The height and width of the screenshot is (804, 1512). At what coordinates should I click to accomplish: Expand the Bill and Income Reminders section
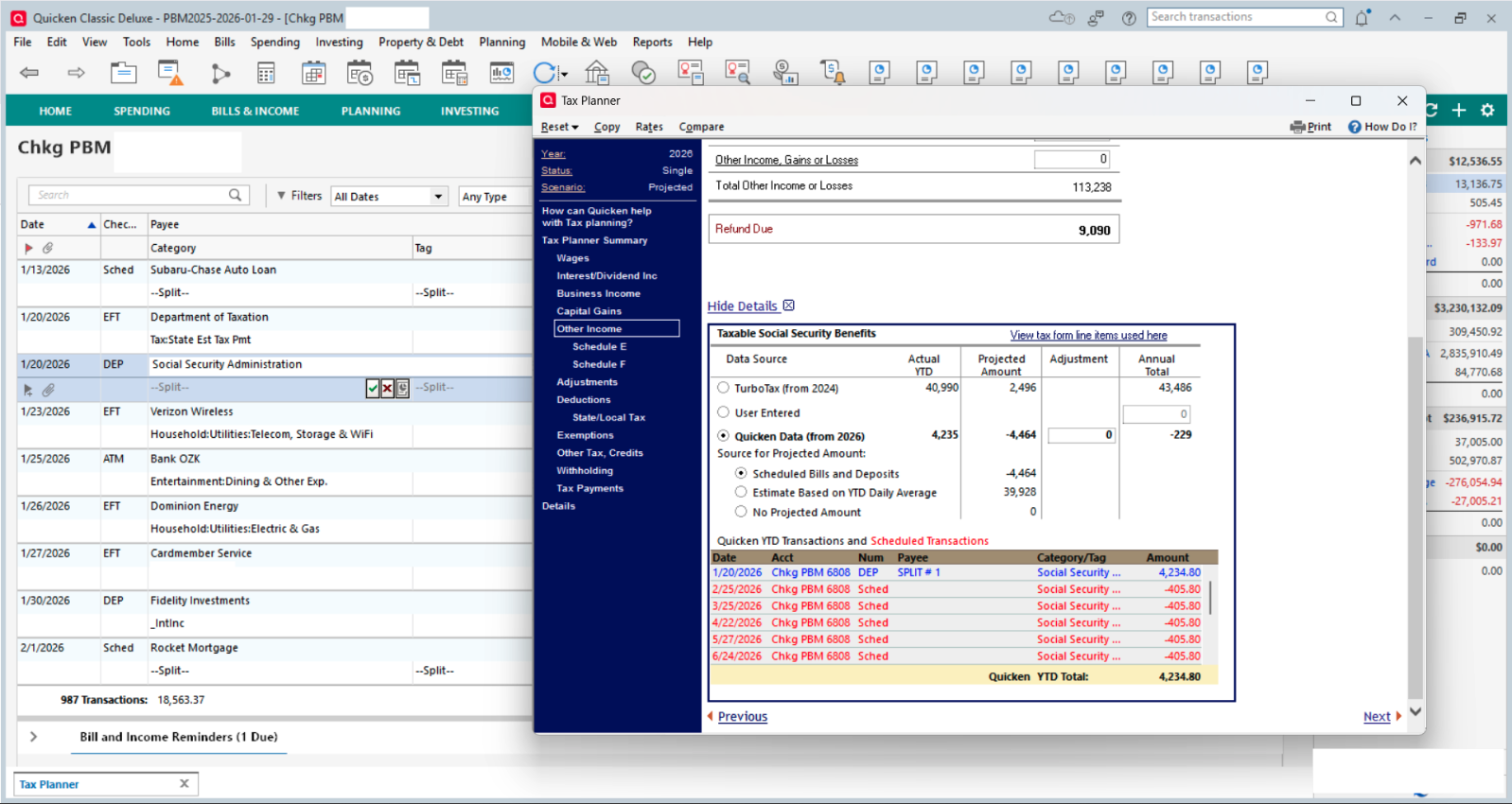pos(34,737)
